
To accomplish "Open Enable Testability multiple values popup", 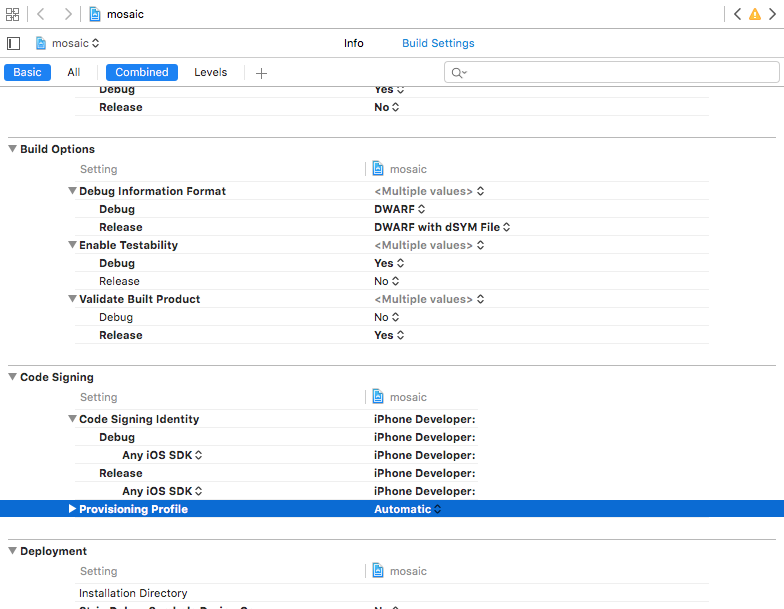I will point(429,245).
